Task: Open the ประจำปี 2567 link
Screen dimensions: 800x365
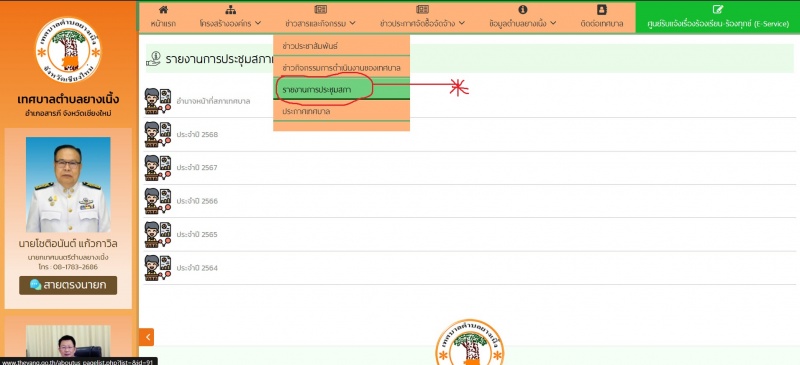Action: [x=197, y=167]
